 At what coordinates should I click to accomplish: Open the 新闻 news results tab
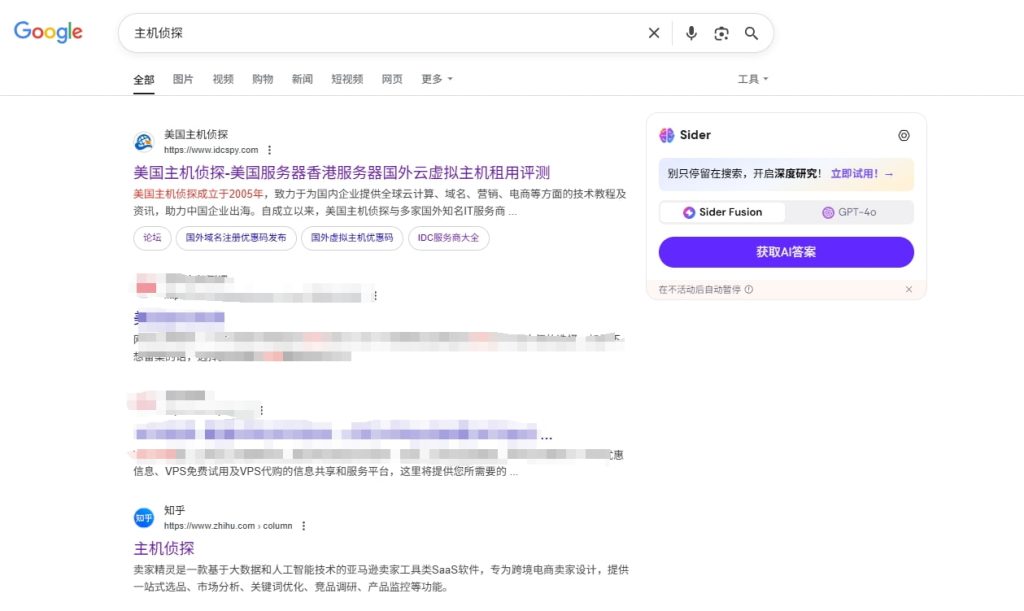coord(302,79)
